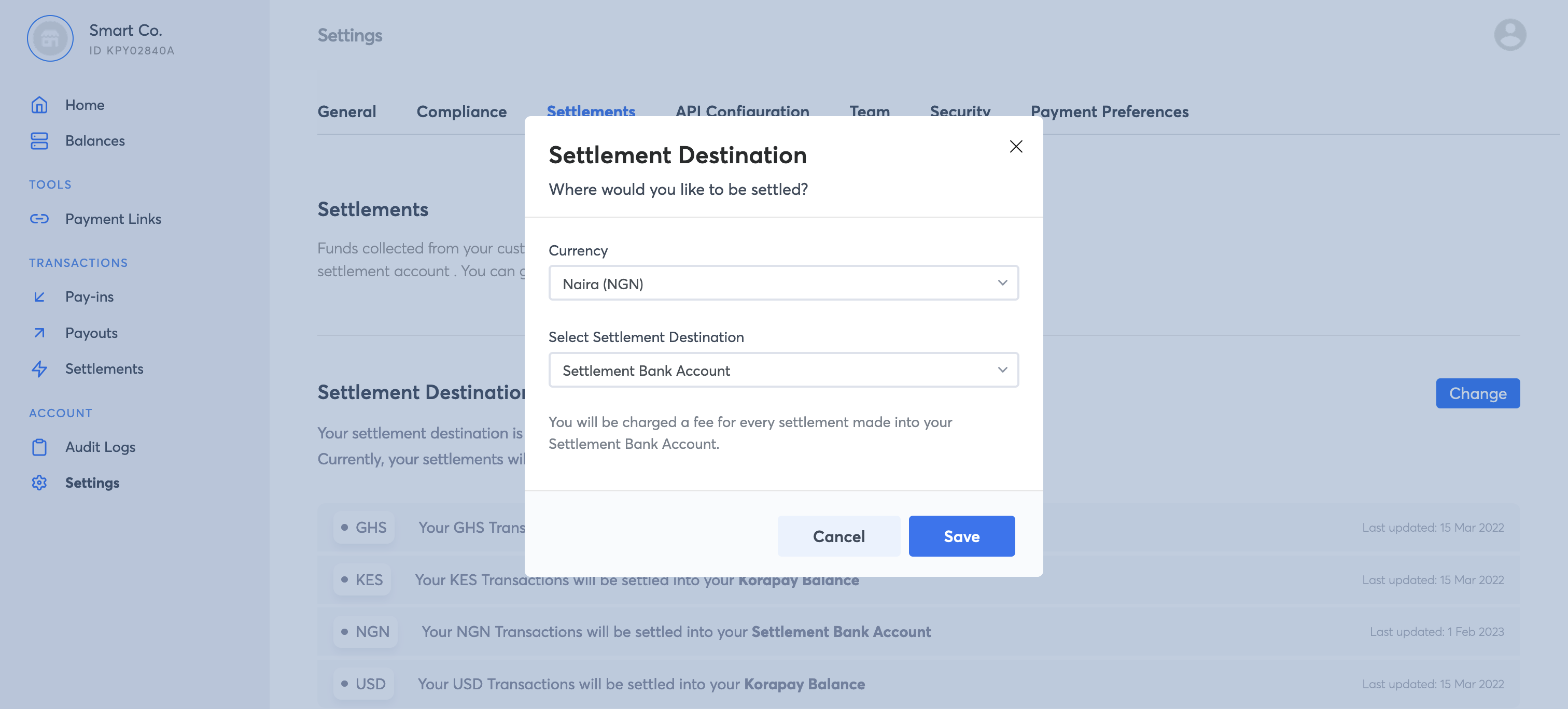Close the Settlement Destination dialog
This screenshot has height=709, width=1568.
point(1015,147)
